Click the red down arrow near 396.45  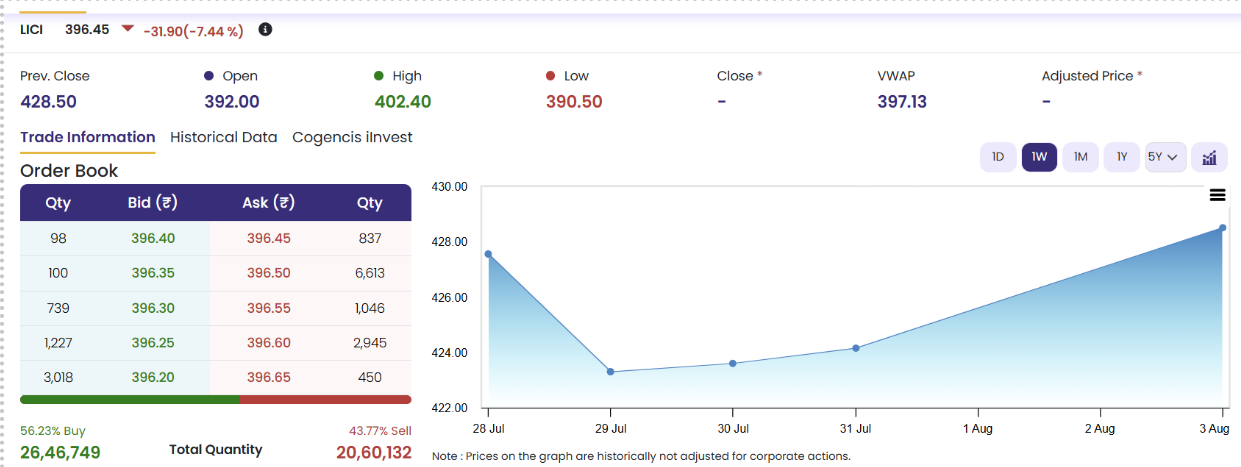[127, 29]
